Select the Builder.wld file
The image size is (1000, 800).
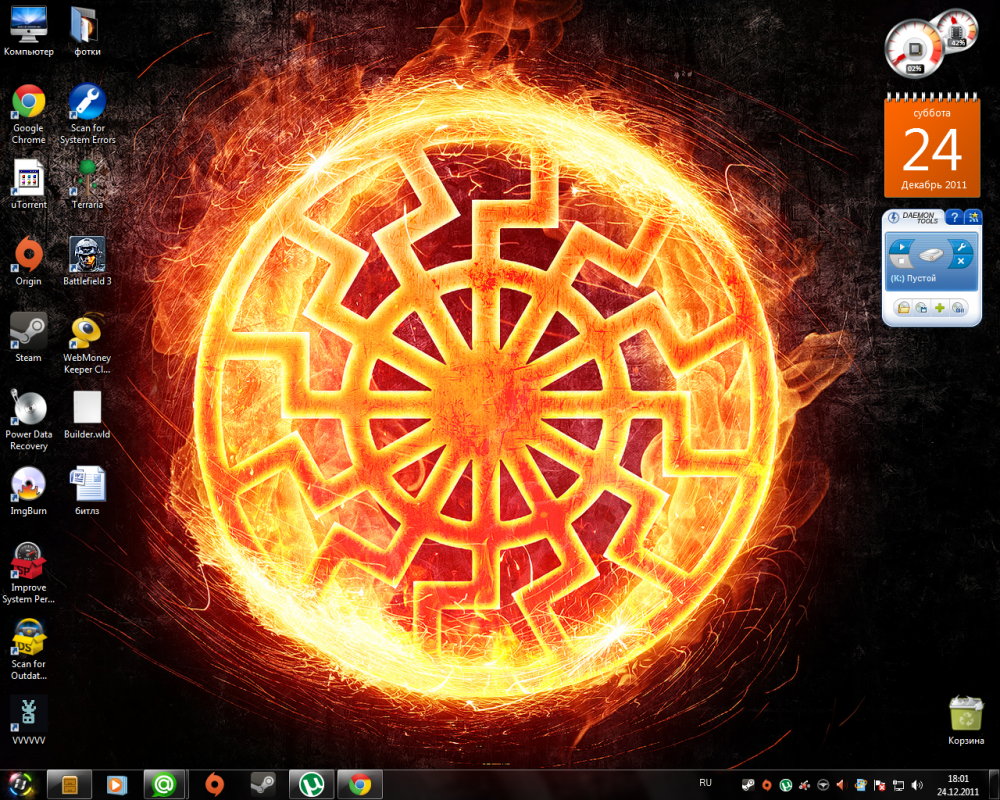[x=87, y=415]
